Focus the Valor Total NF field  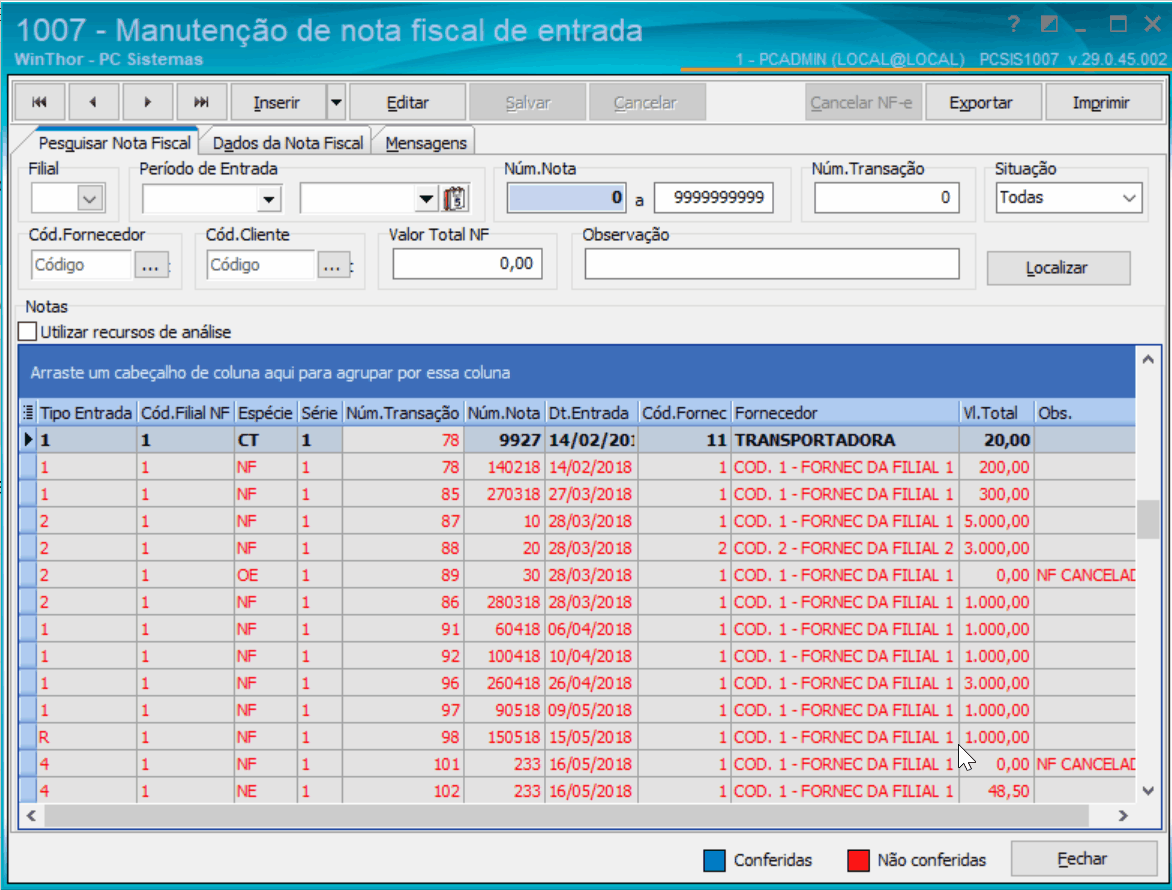pos(467,264)
